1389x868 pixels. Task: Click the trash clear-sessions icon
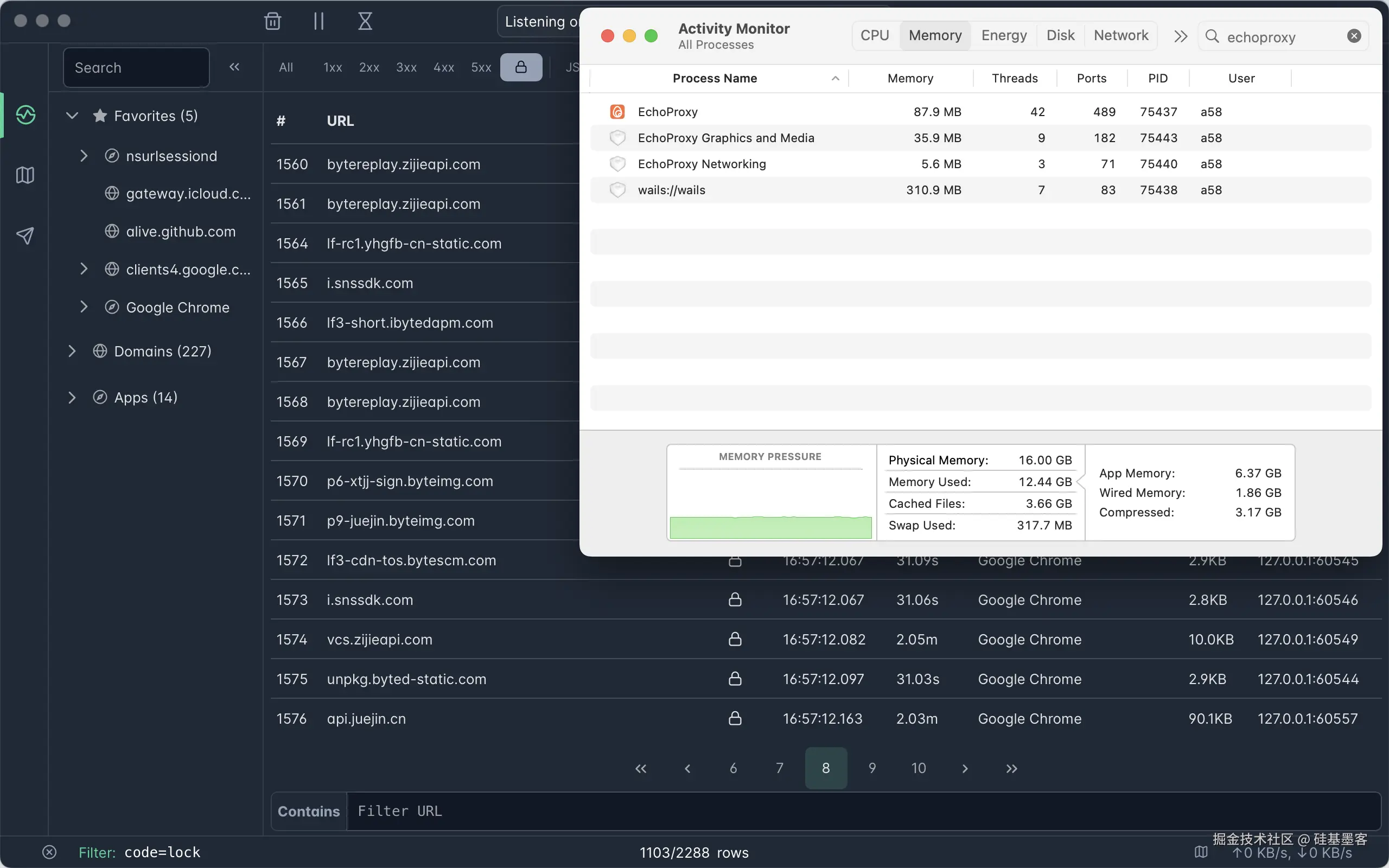coord(272,21)
